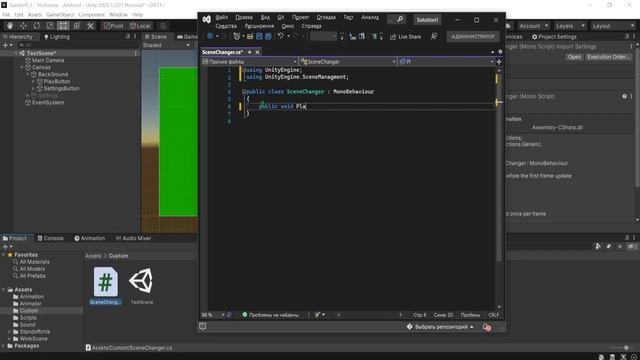Click the Undo arrow in Visual Studio
This screenshot has width=640, height=360.
(x=280, y=36)
